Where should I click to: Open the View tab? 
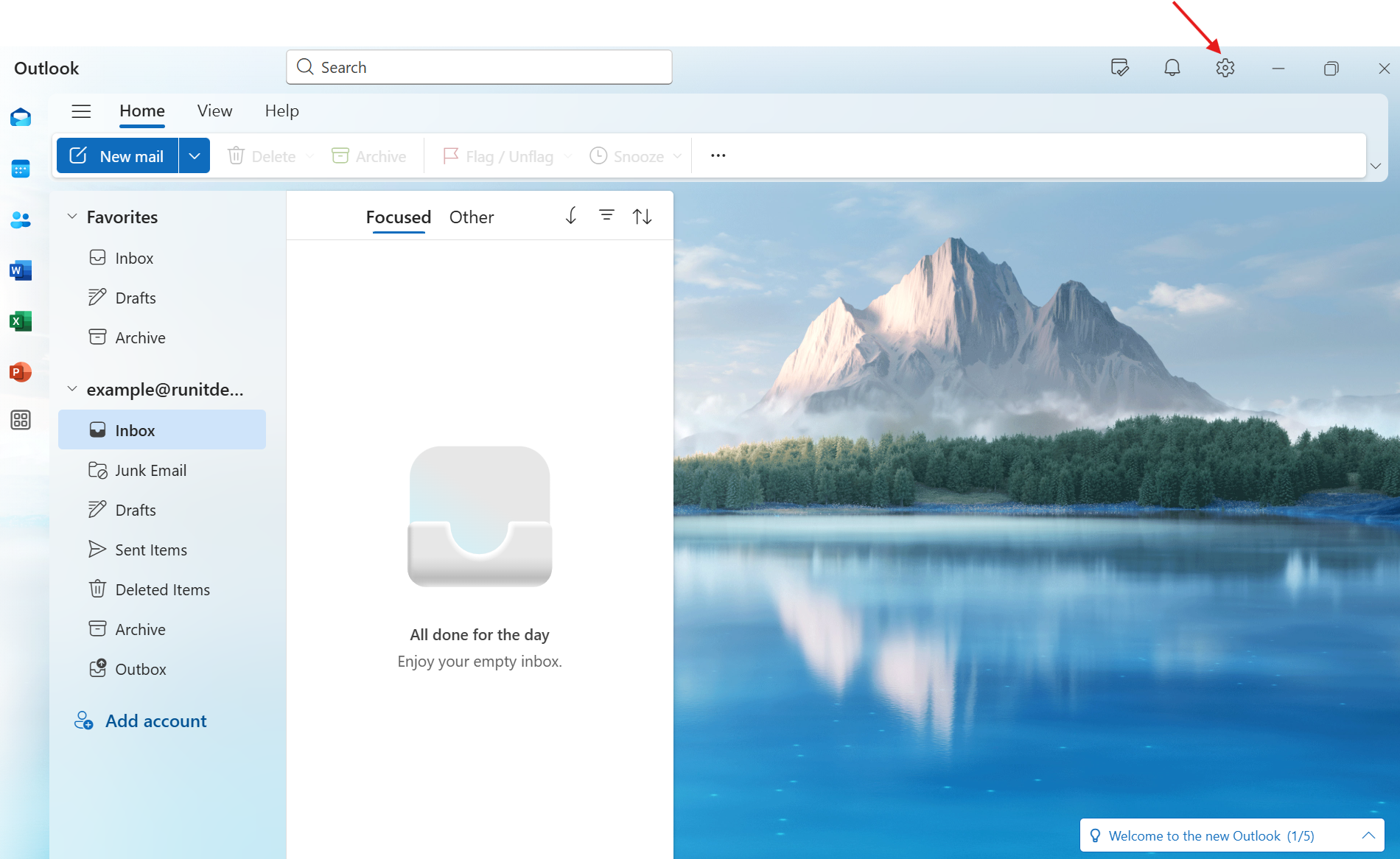pyautogui.click(x=214, y=111)
